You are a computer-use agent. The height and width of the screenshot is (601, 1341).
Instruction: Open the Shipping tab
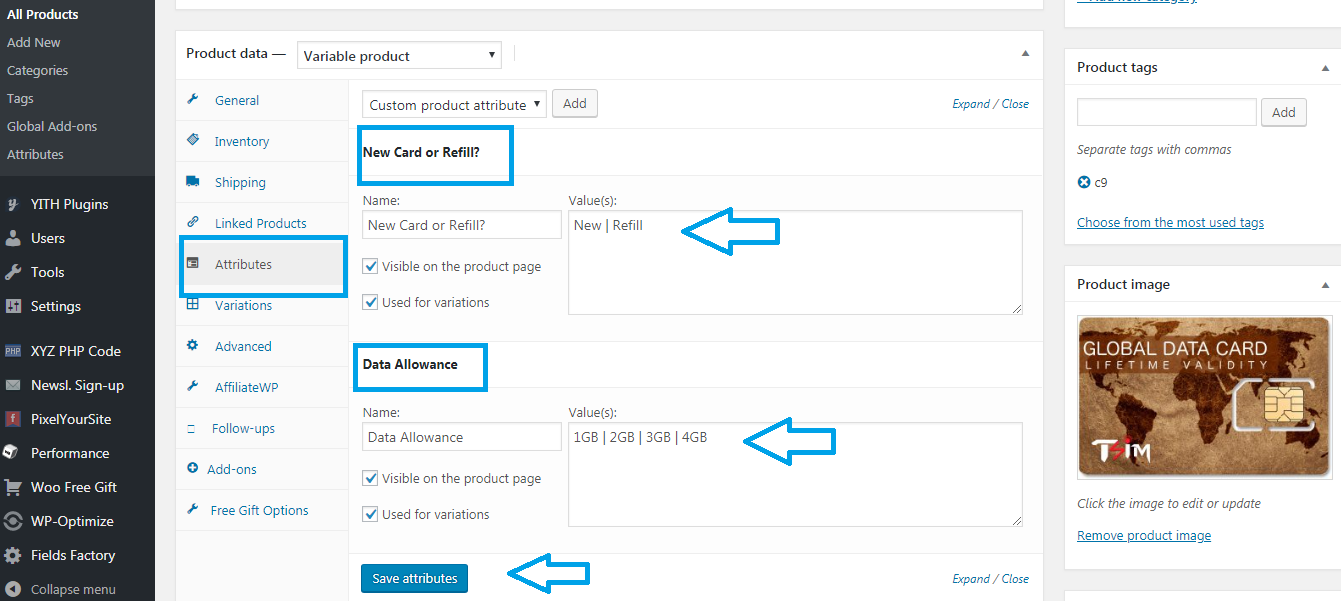pyautogui.click(x=240, y=182)
